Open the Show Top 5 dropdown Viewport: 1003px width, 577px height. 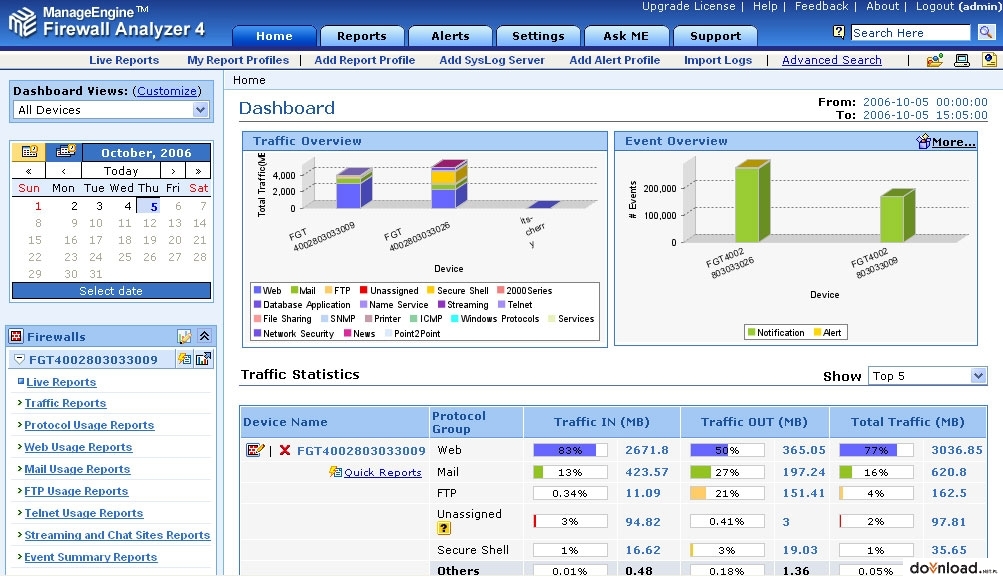click(927, 376)
